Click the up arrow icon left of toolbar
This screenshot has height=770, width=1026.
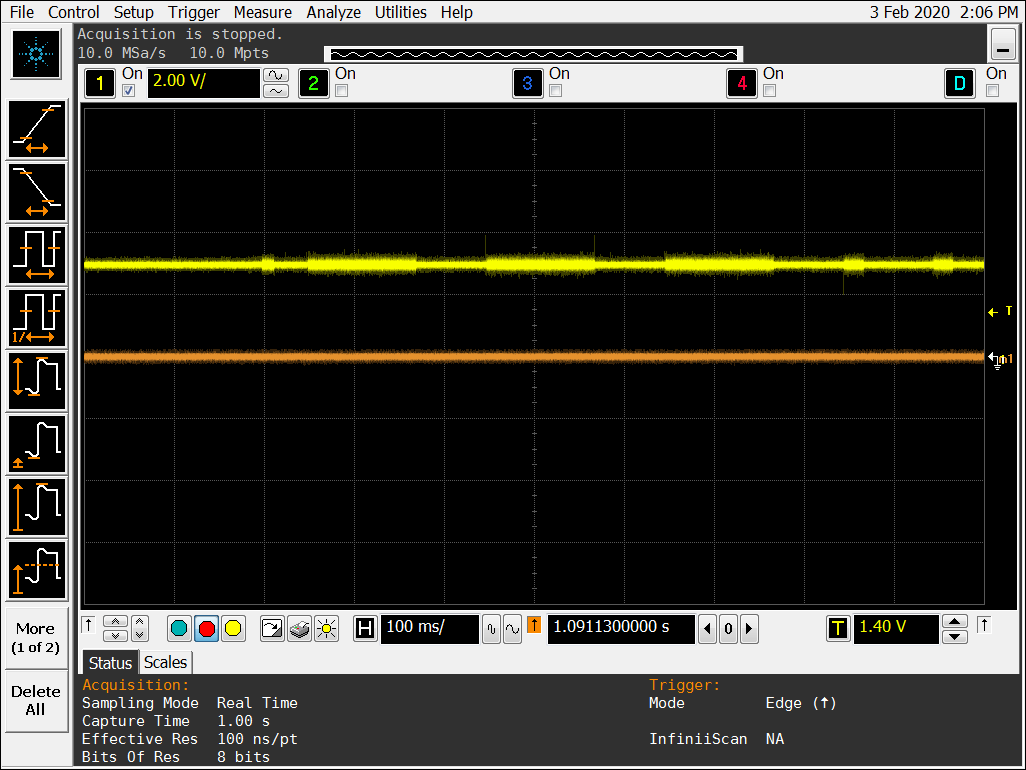coord(89,625)
